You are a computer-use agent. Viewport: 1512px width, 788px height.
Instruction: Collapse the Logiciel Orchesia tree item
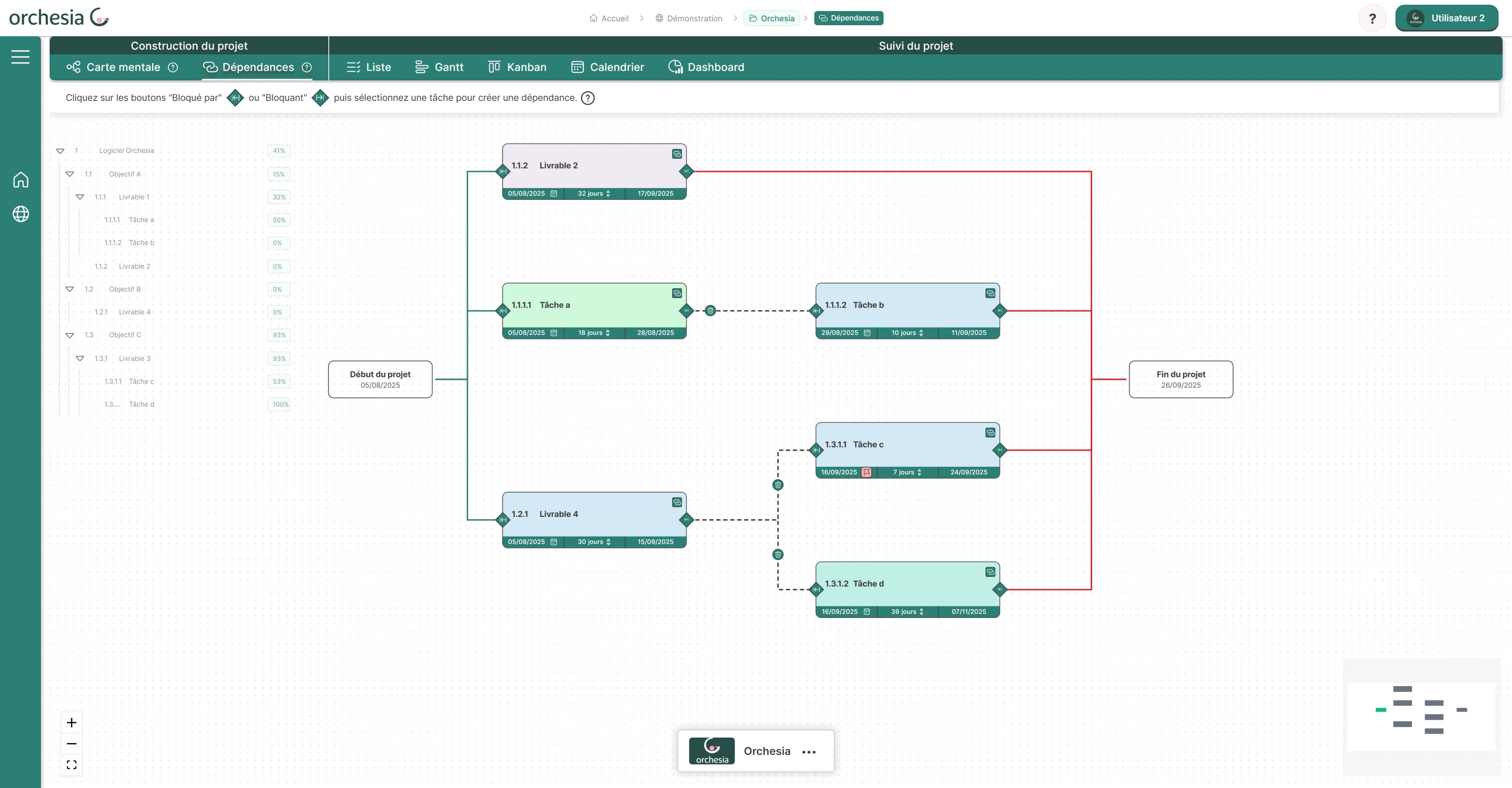coord(61,151)
